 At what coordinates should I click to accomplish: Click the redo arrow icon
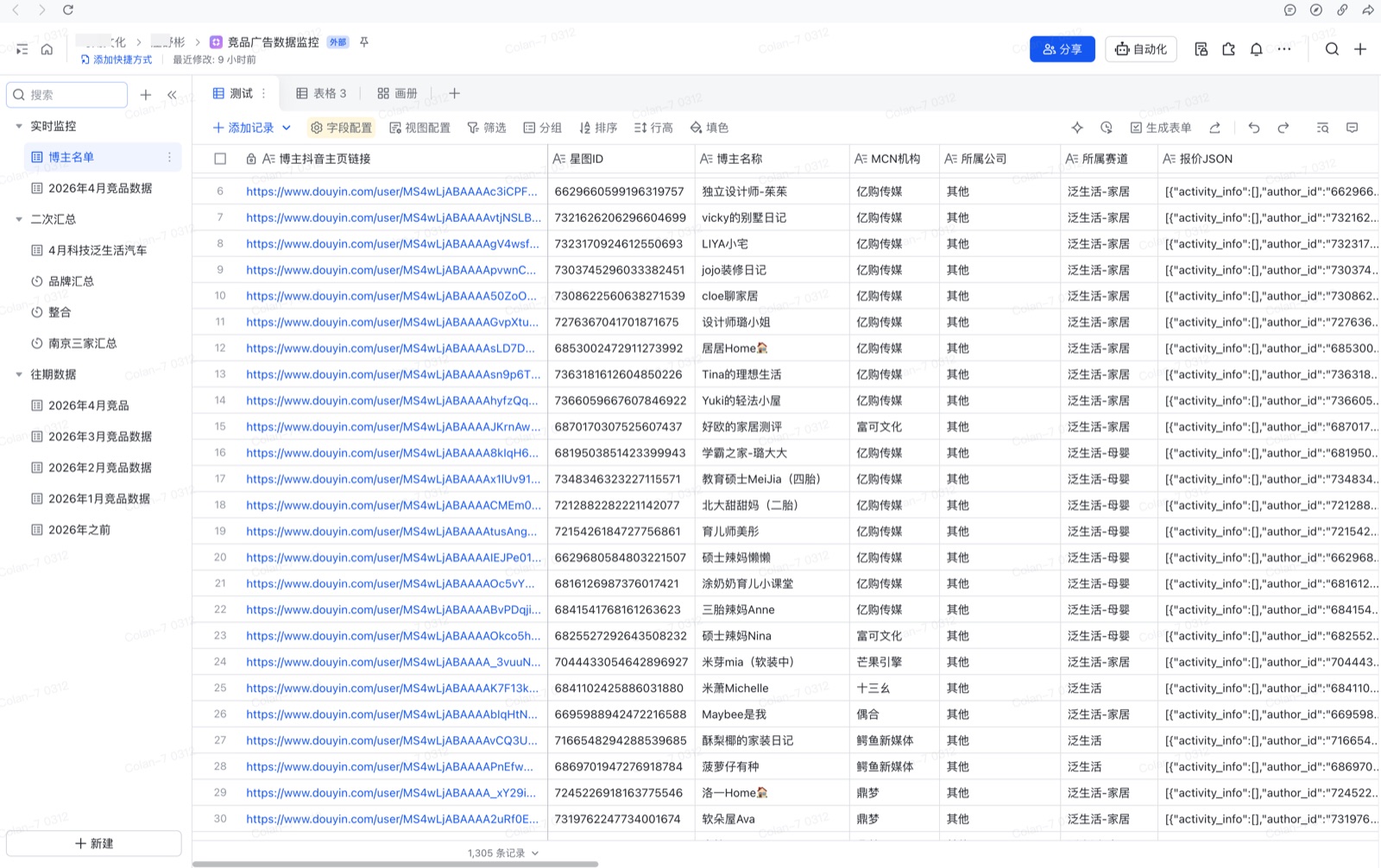1283,128
